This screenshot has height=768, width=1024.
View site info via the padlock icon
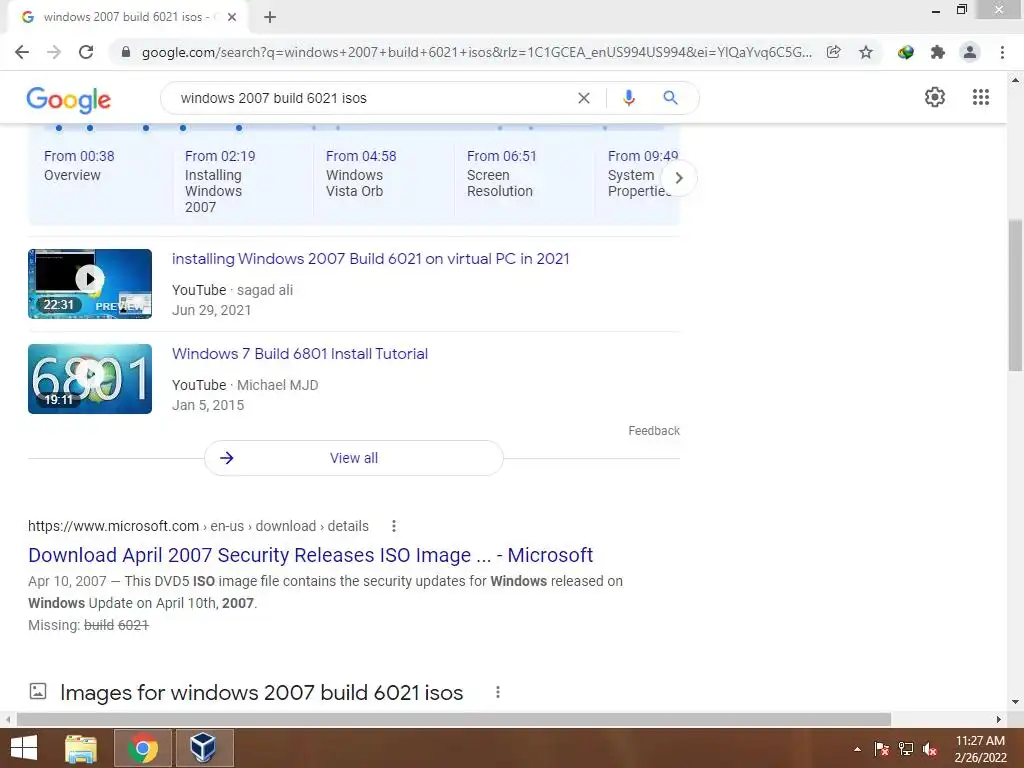pos(126,52)
